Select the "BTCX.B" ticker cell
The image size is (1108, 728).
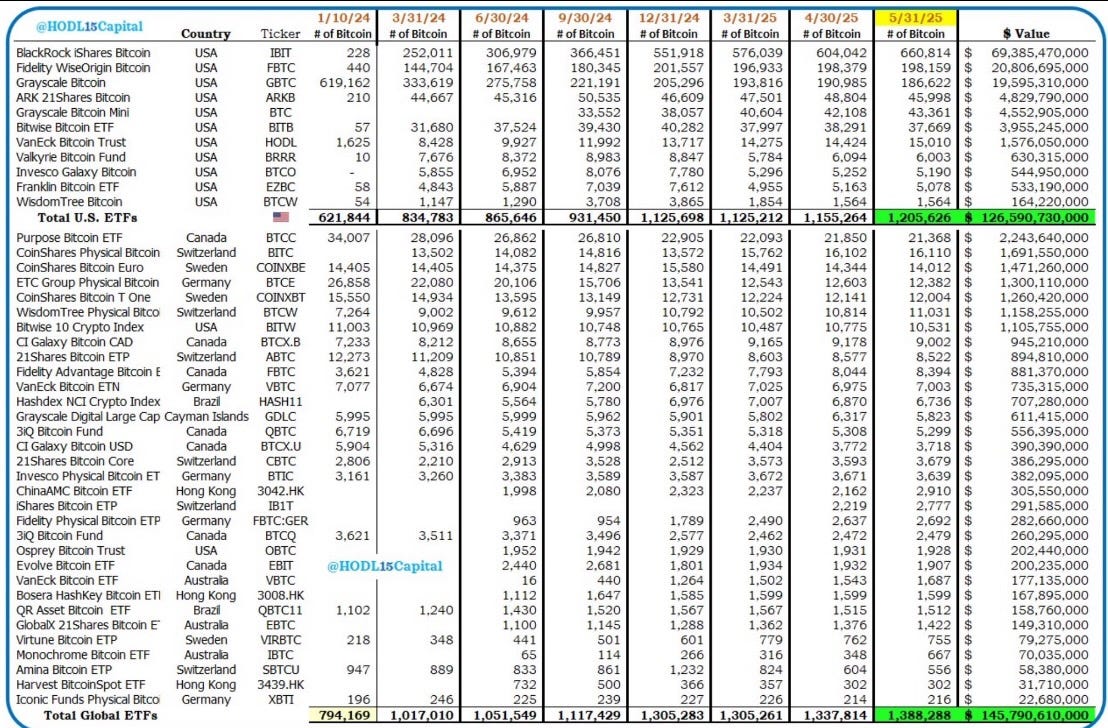point(281,342)
